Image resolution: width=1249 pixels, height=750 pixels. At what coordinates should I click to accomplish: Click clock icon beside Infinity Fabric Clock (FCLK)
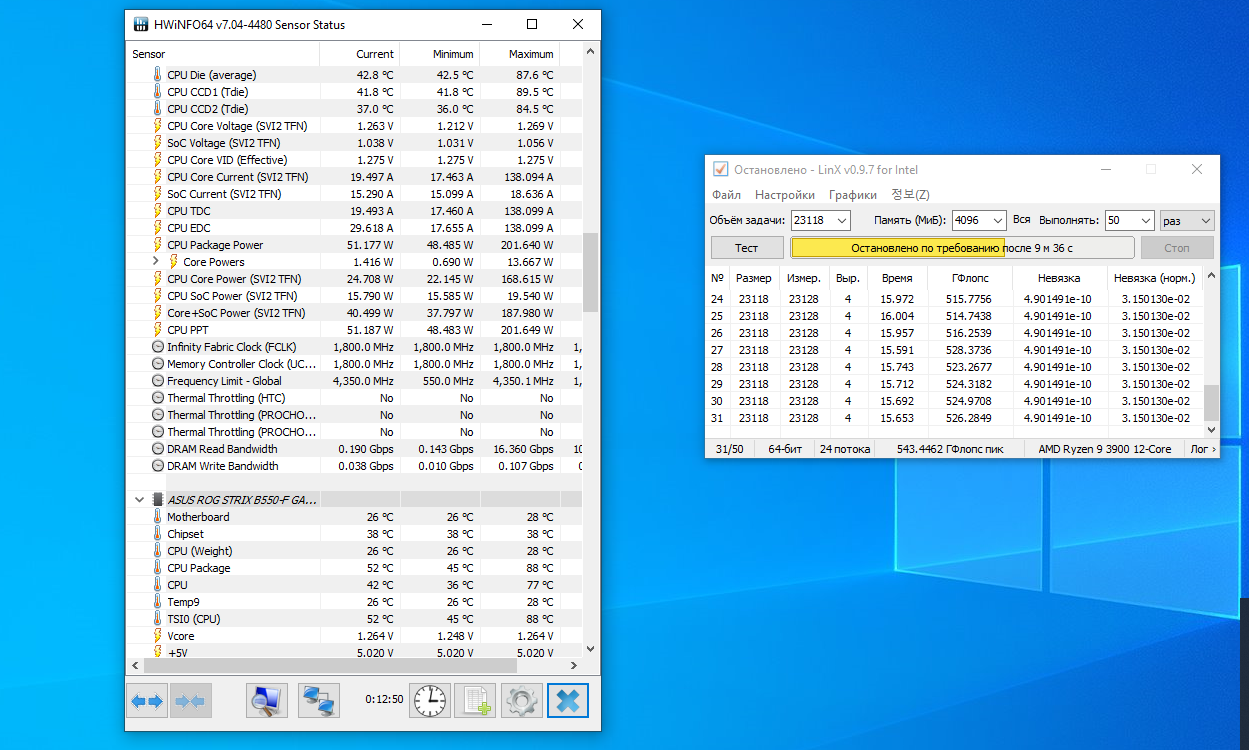click(x=157, y=347)
